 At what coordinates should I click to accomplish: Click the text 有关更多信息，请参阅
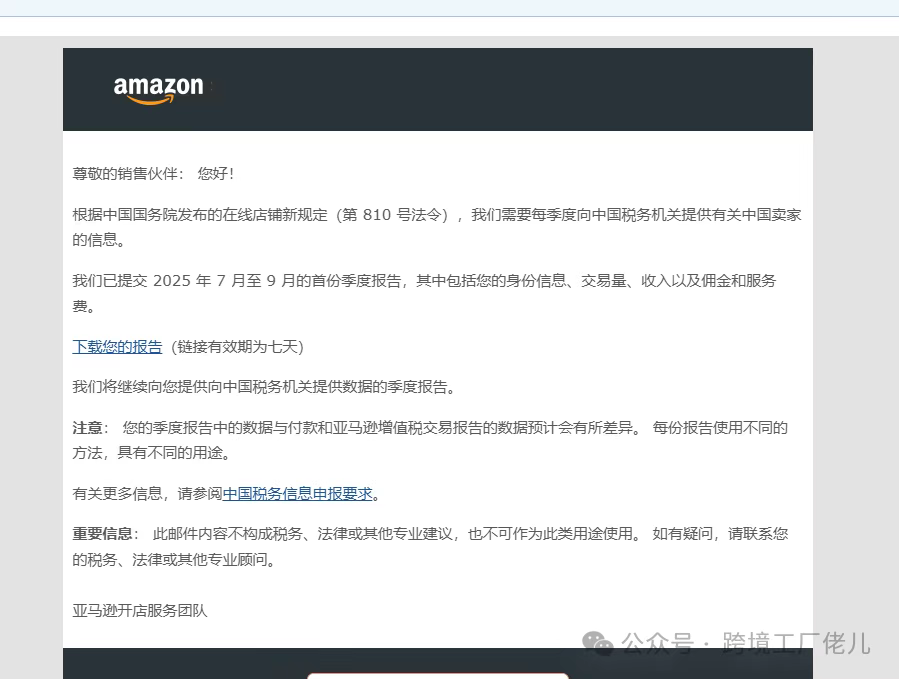point(147,493)
